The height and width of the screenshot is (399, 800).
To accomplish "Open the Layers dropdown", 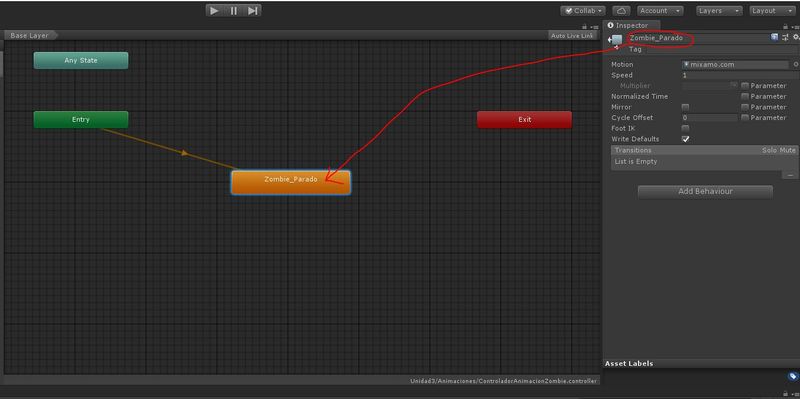I will [x=719, y=11].
